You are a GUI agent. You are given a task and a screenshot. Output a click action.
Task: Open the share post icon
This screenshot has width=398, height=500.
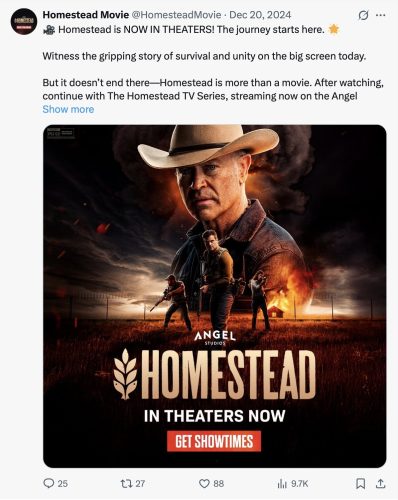pos(380,483)
